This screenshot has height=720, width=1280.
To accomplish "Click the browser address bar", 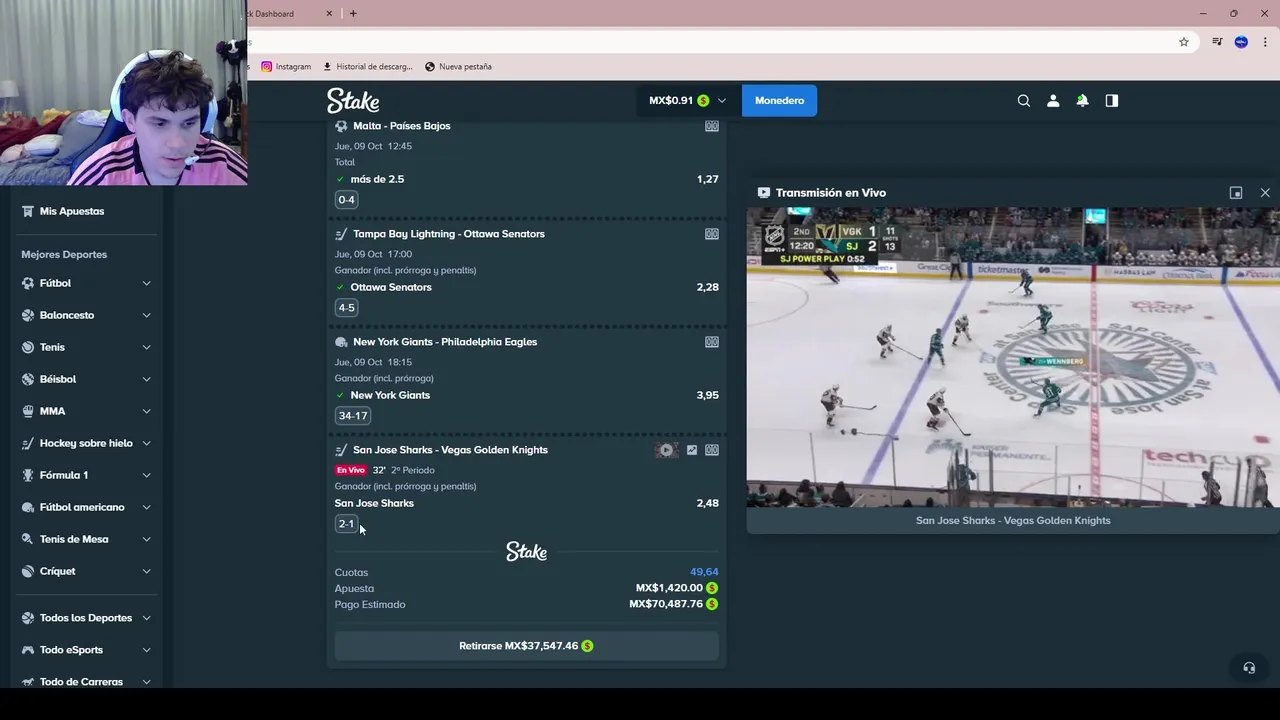I will tap(710, 42).
